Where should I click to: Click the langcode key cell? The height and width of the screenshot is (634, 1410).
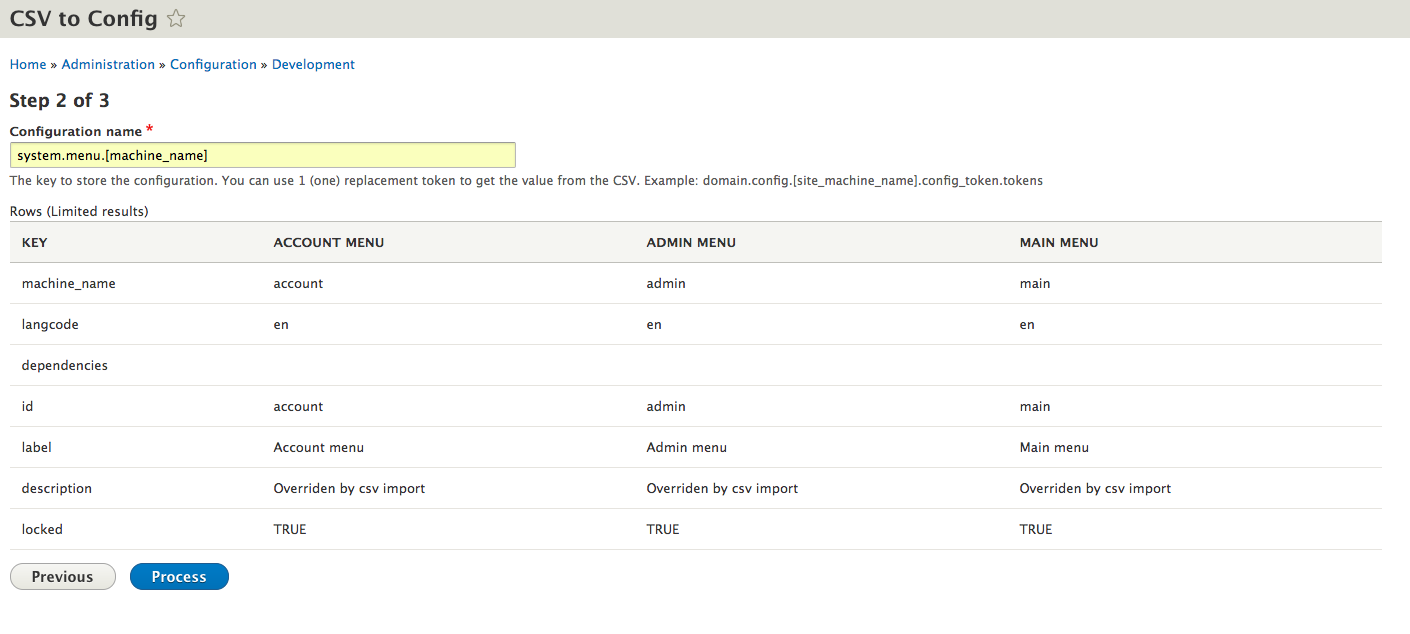point(50,324)
